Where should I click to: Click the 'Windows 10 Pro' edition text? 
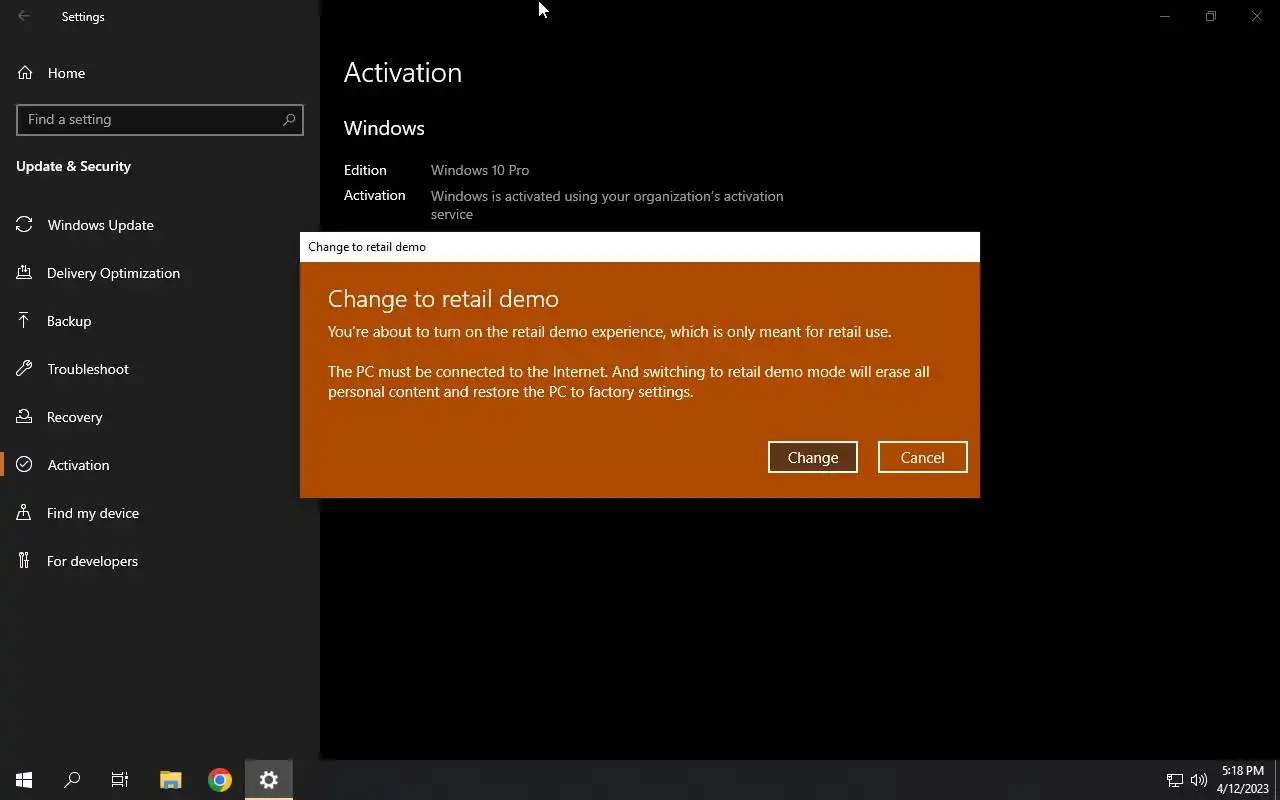pos(480,170)
